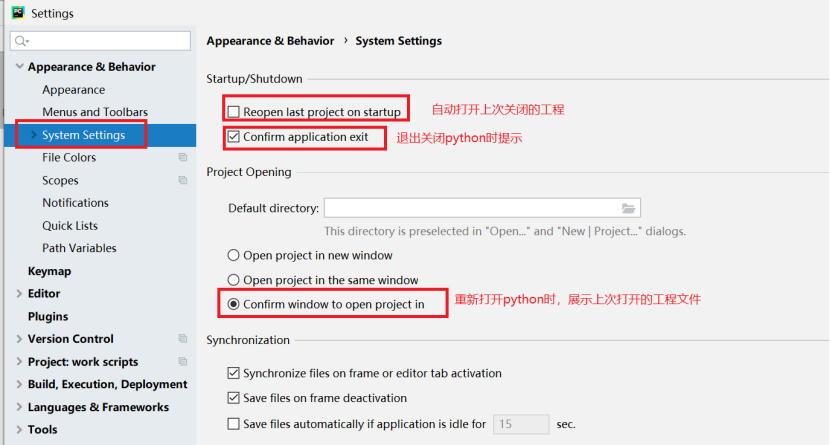This screenshot has width=830, height=445.
Task: Click the Project Opening section heading
Action: 249,172
